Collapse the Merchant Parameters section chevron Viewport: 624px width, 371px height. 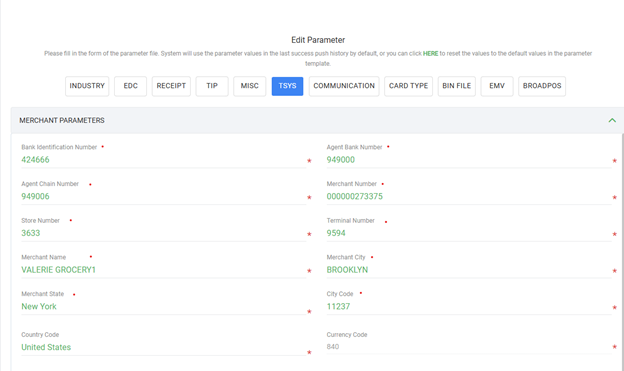click(612, 120)
